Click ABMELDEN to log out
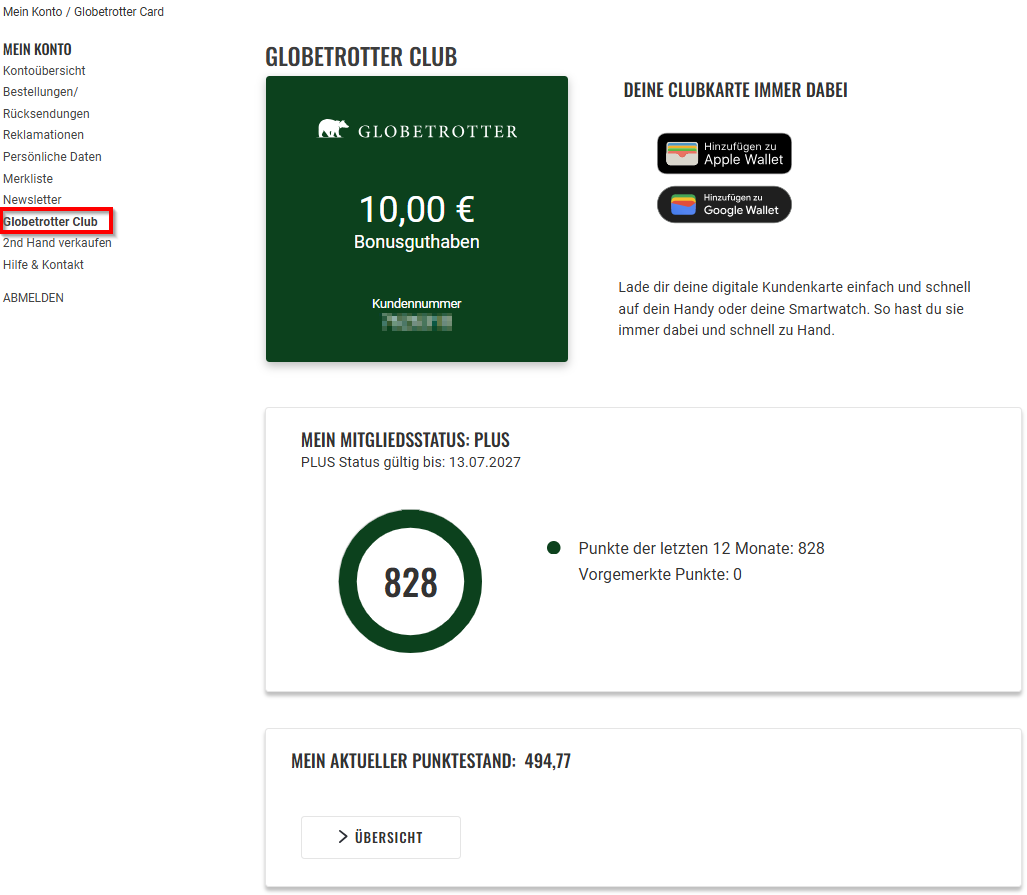 33,297
